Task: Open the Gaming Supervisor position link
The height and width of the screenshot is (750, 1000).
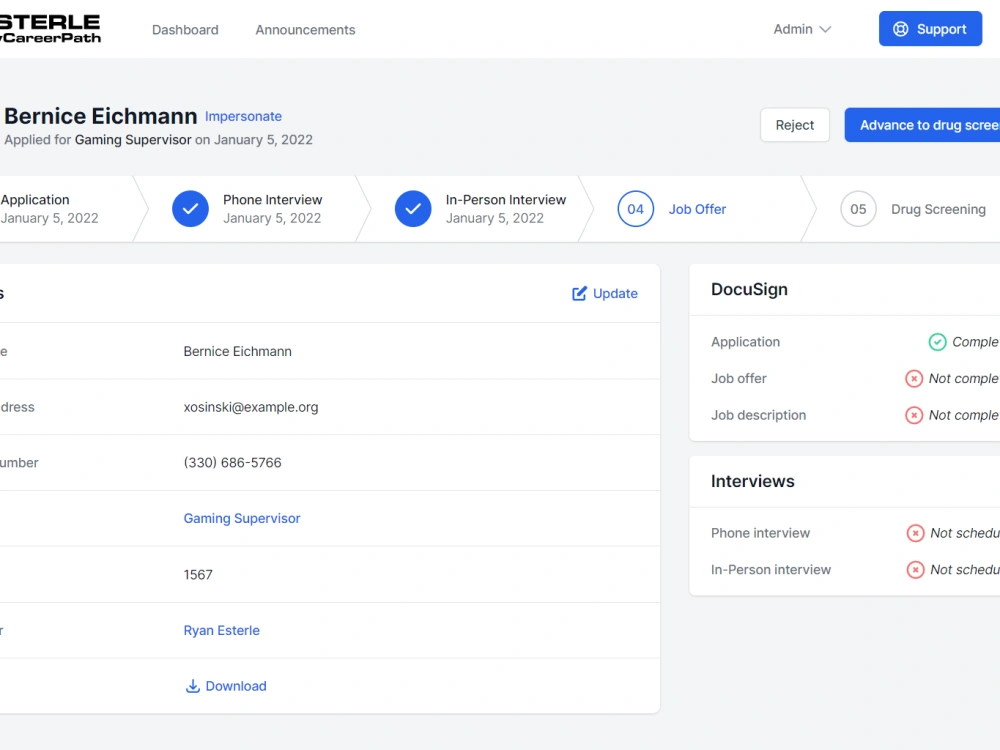Action: pyautogui.click(x=242, y=518)
